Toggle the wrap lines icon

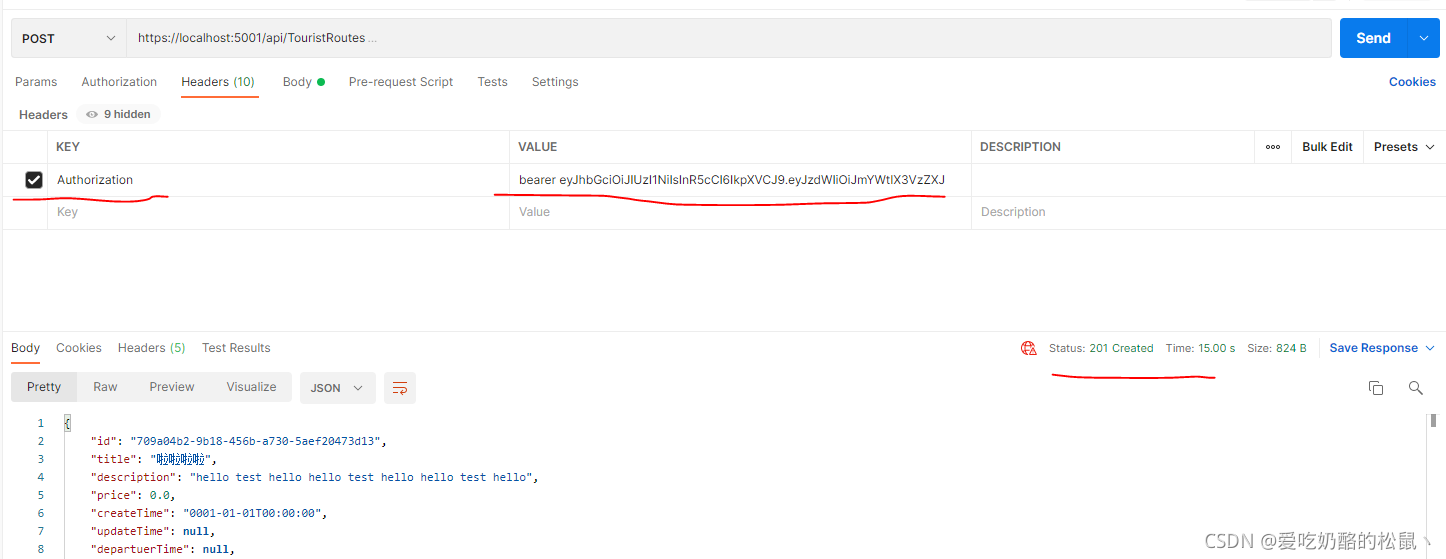click(400, 388)
